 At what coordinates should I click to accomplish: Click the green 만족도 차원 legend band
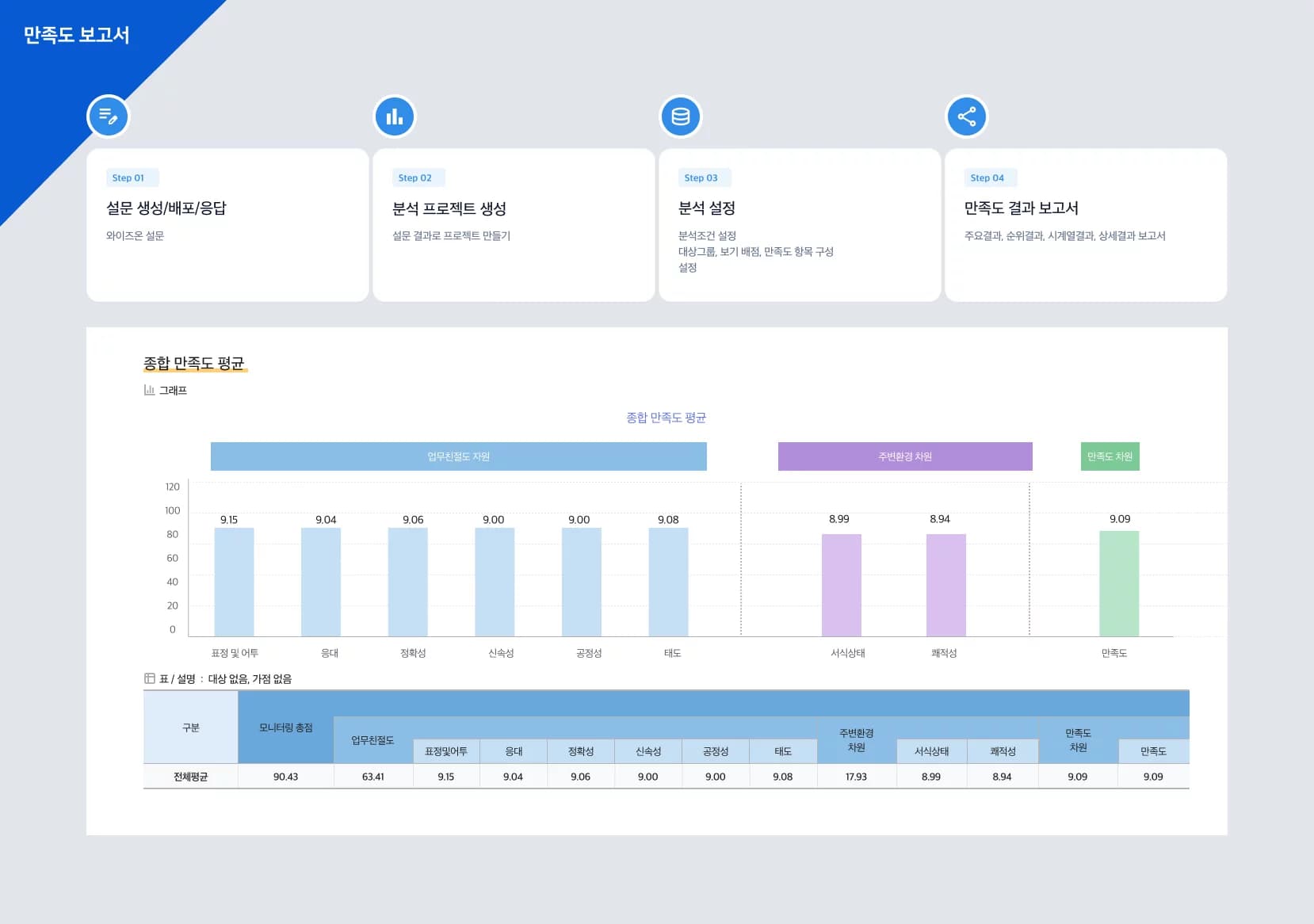click(1110, 456)
